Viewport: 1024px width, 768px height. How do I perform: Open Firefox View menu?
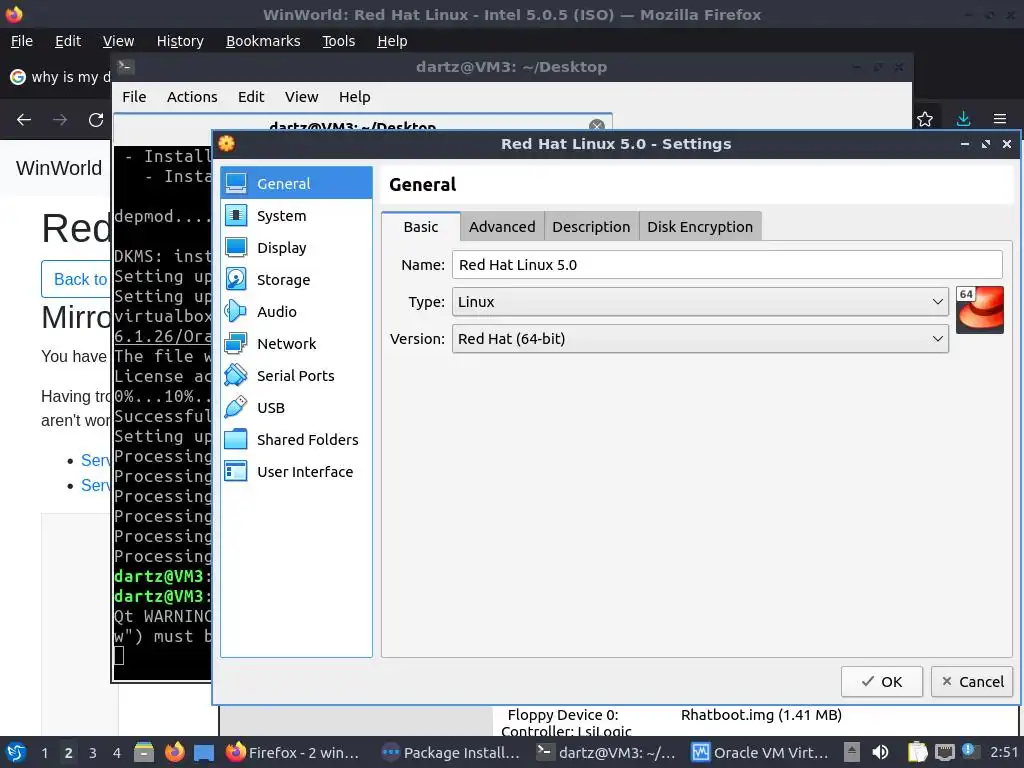pyautogui.click(x=118, y=41)
